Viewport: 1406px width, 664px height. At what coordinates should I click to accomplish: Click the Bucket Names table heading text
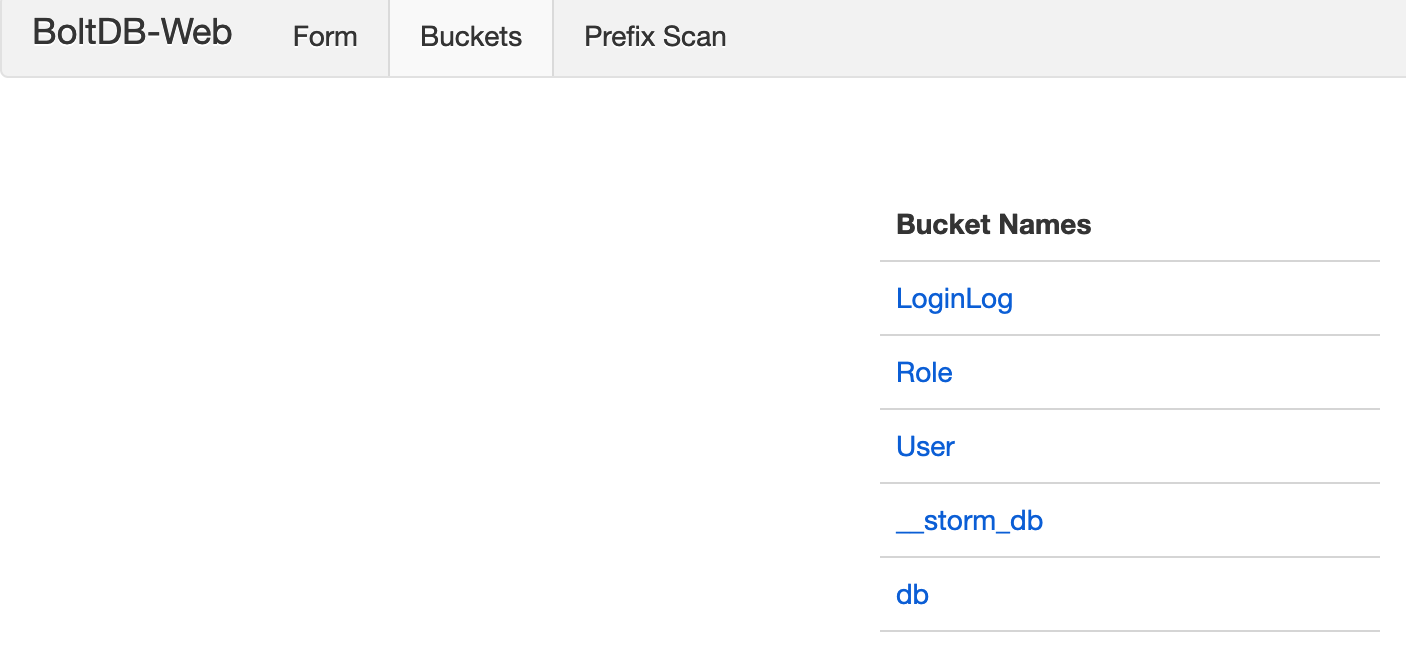(993, 225)
